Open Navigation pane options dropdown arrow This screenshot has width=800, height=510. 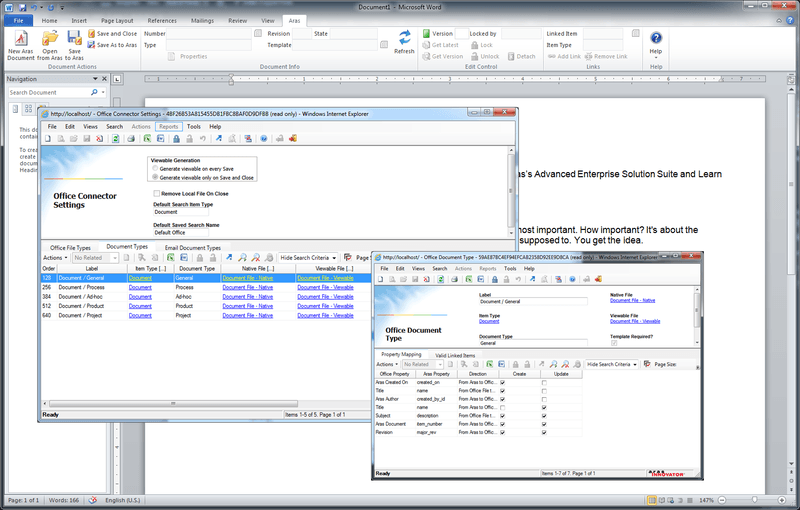[95, 79]
